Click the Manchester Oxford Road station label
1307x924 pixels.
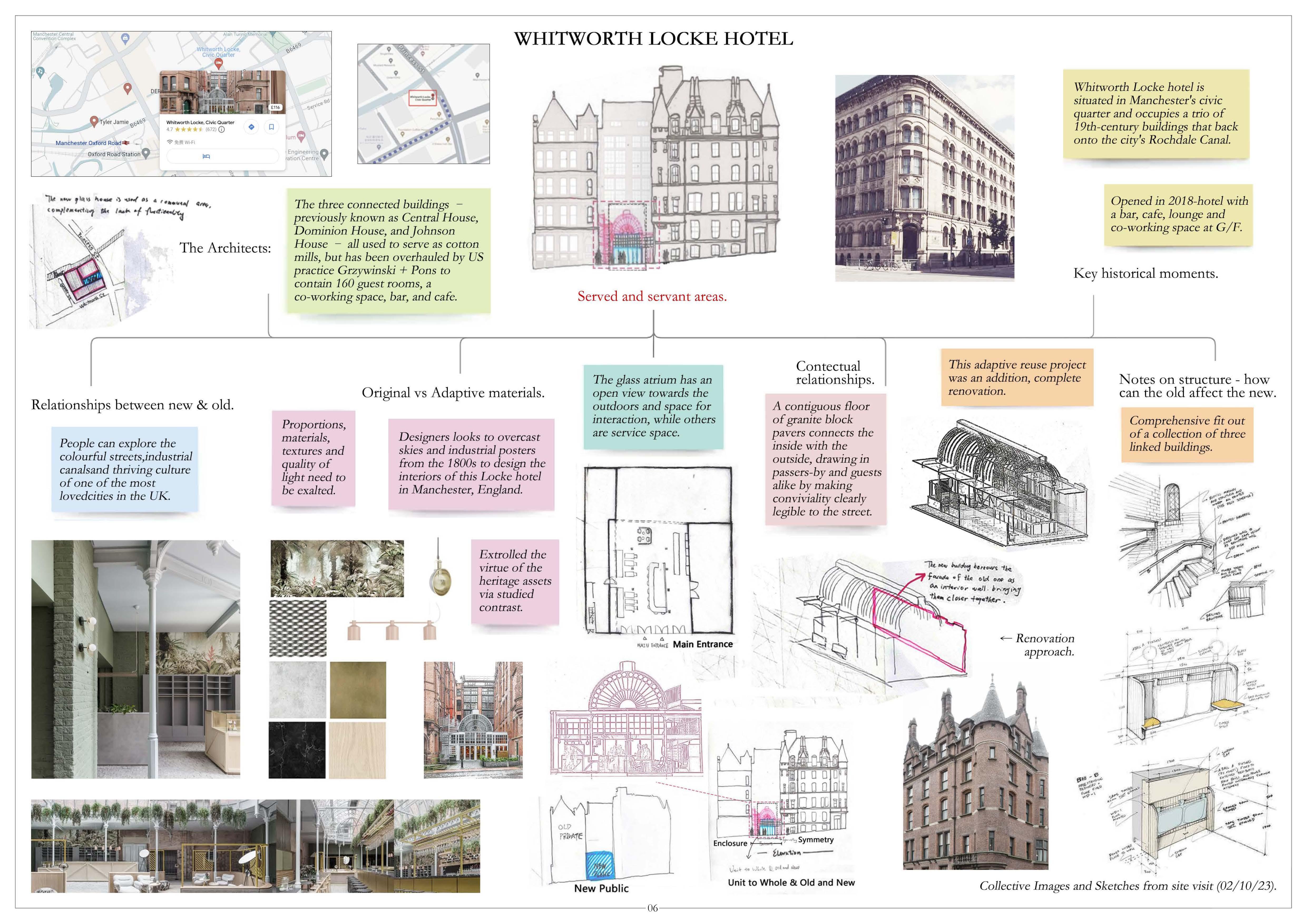click(88, 143)
